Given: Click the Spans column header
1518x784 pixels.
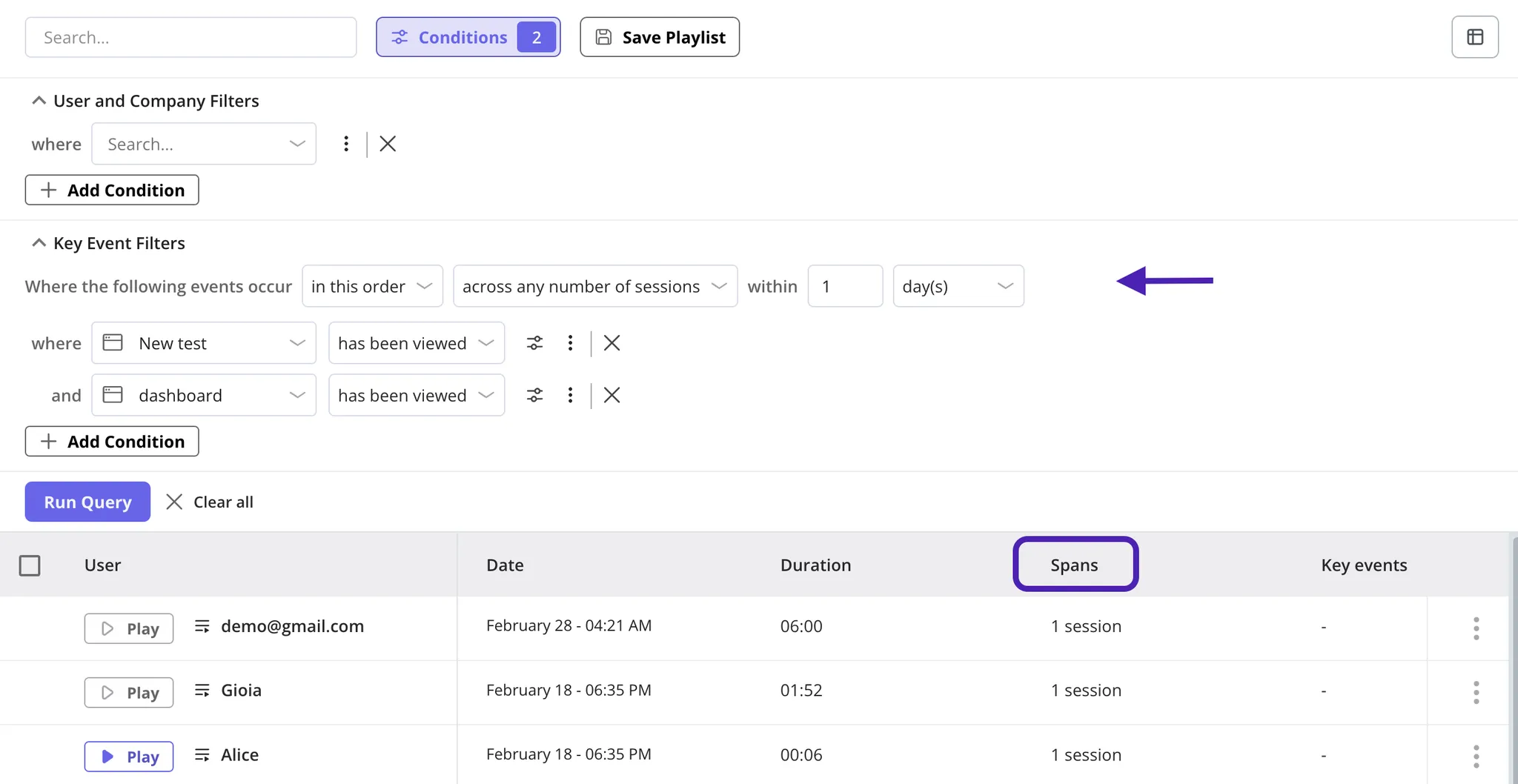Looking at the screenshot, I should pos(1075,565).
